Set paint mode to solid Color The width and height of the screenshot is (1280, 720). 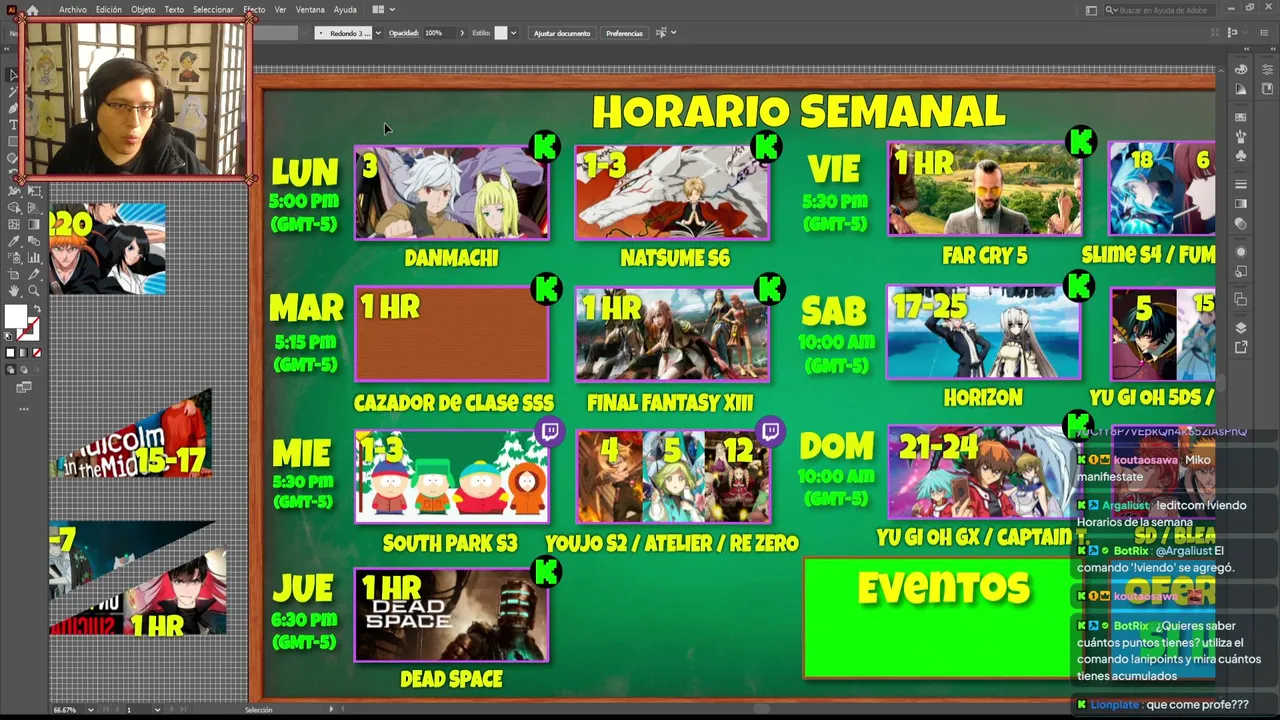click(11, 353)
